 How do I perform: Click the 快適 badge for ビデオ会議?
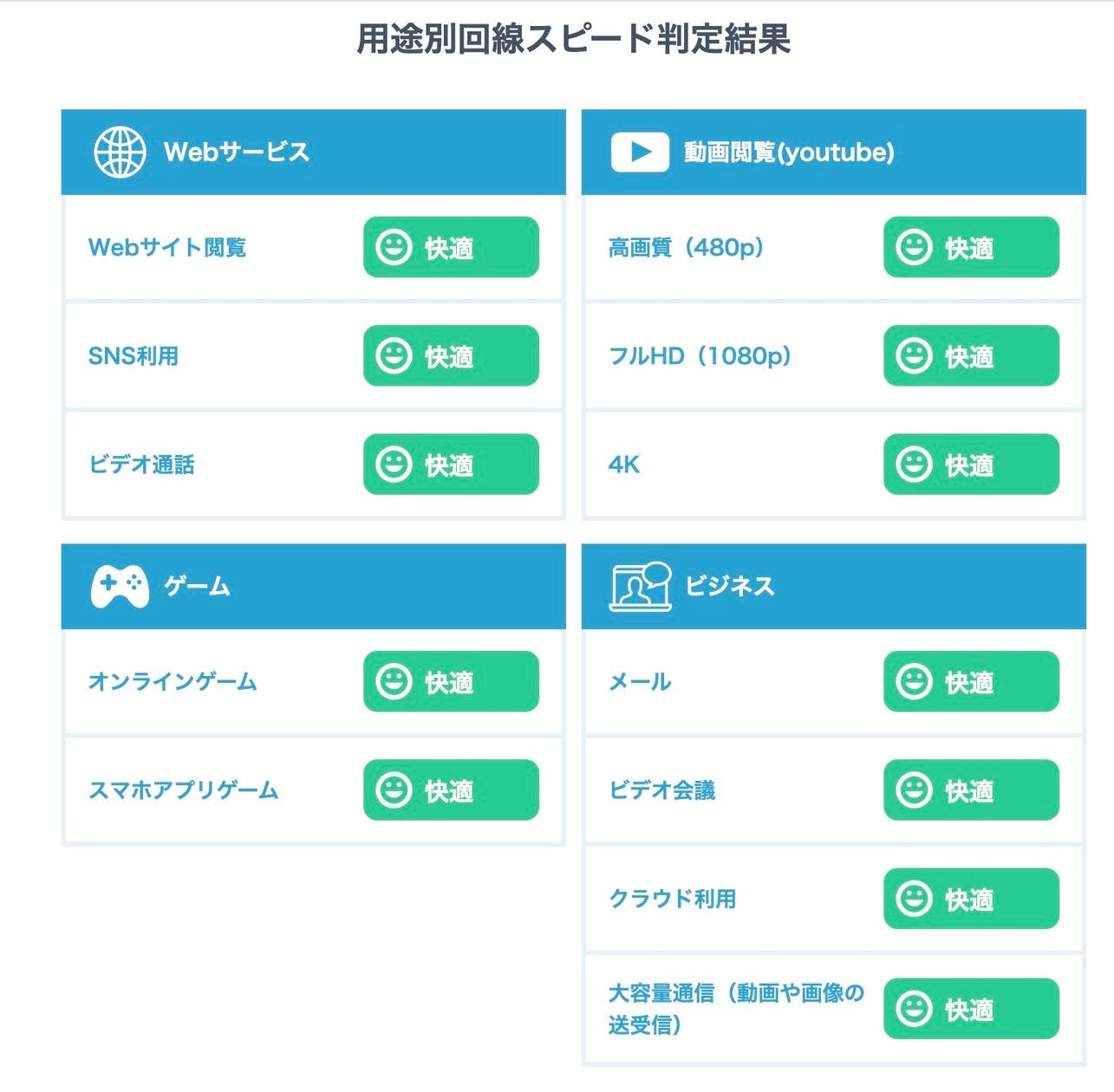[x=969, y=790]
